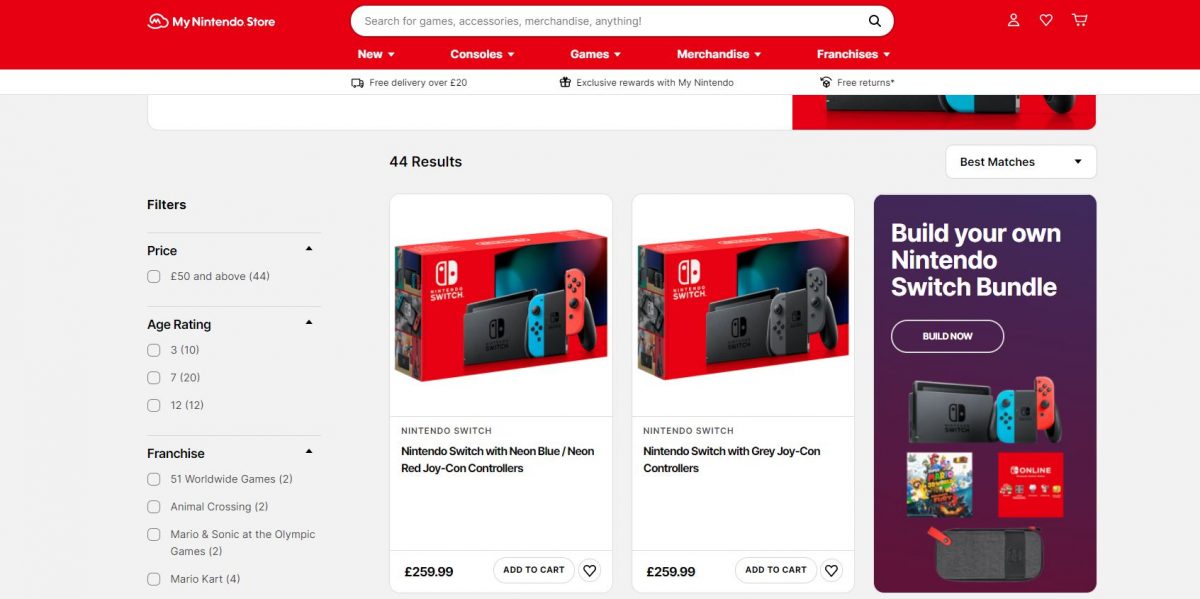Favourite the Grey Joy-Con Switch with heart
Image resolution: width=1200 pixels, height=599 pixels.
coord(832,570)
